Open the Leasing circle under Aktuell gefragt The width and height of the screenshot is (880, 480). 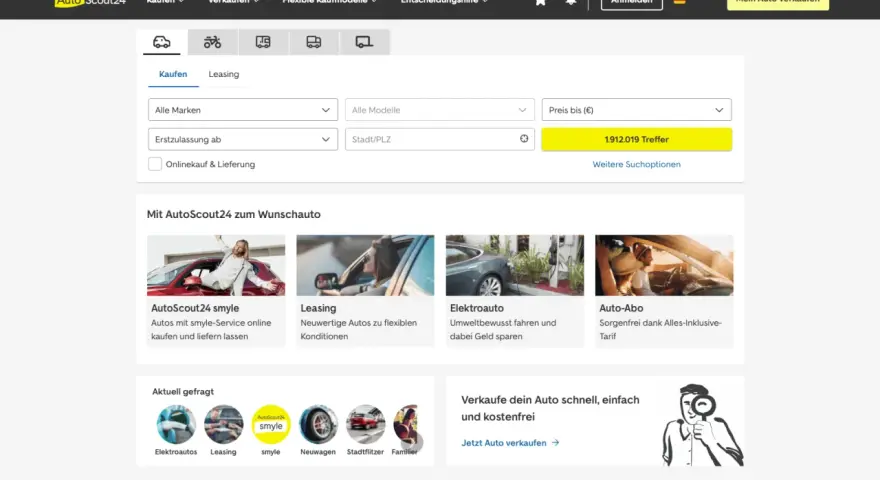pyautogui.click(x=223, y=424)
